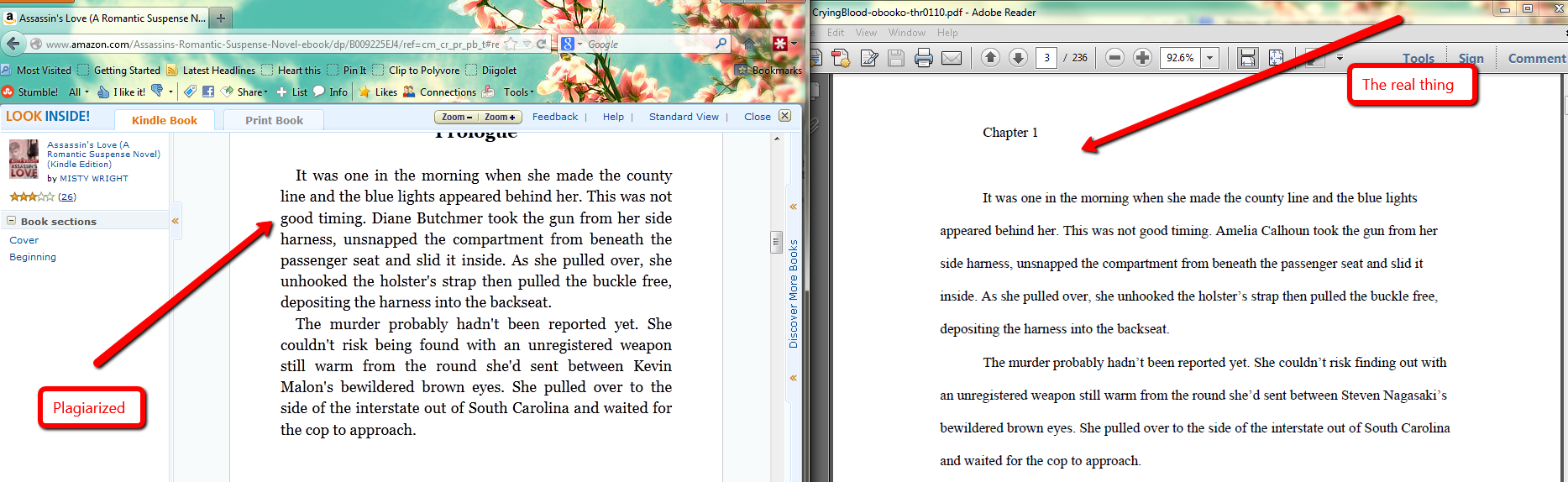Click the email envelope icon in Adobe Reader
The image size is (1568, 482).
(x=951, y=58)
